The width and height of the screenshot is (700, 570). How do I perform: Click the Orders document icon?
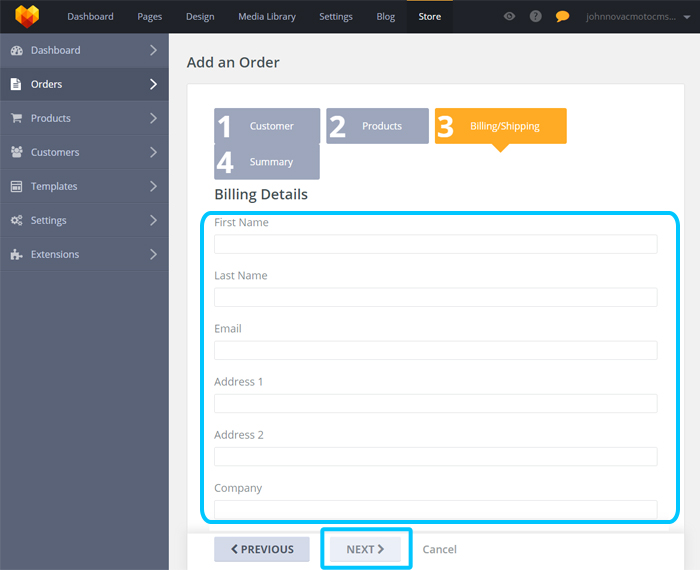(x=16, y=84)
